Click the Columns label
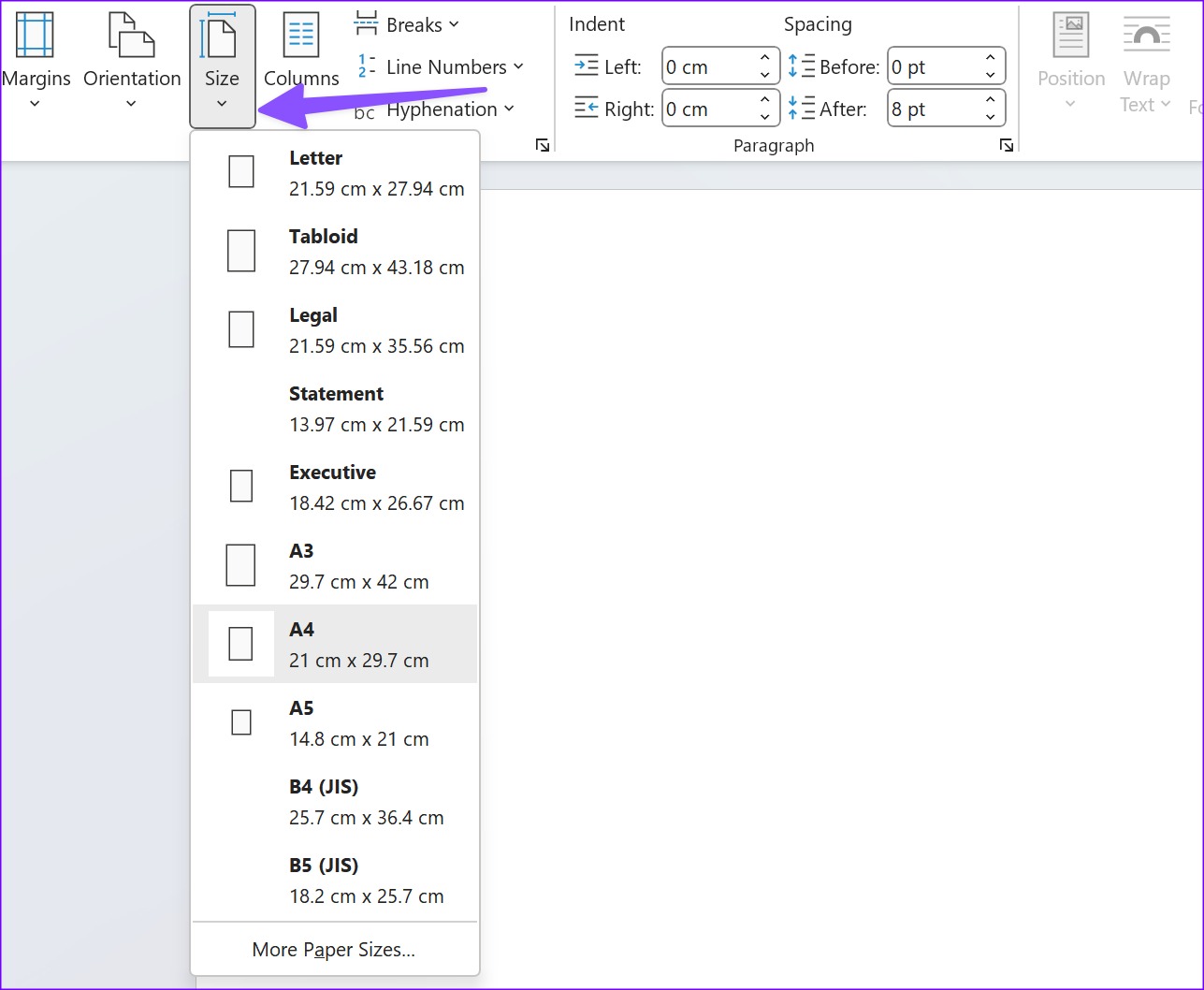The image size is (1204, 990). pos(301,79)
